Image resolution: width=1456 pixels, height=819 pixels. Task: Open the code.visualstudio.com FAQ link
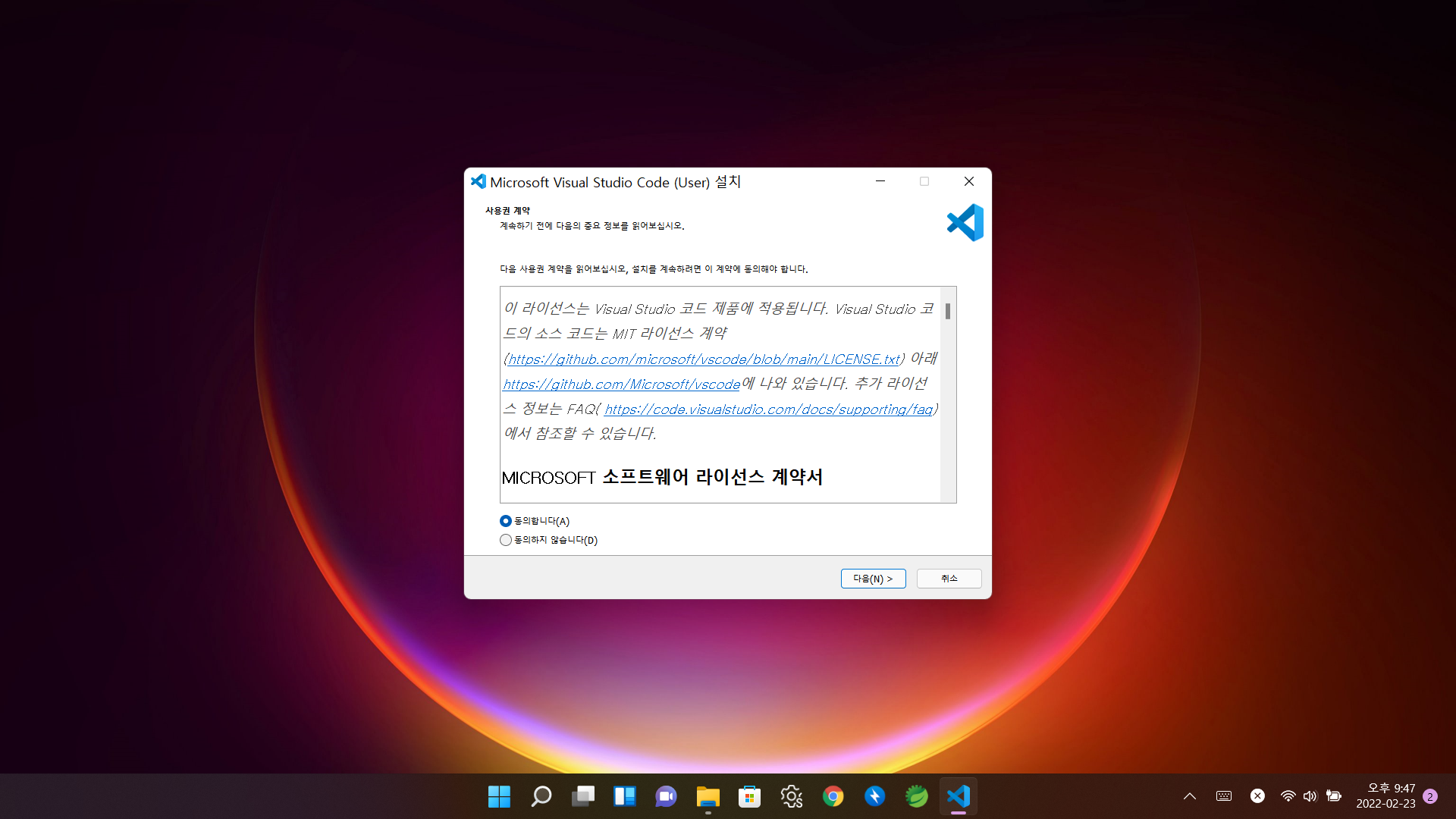coord(767,409)
